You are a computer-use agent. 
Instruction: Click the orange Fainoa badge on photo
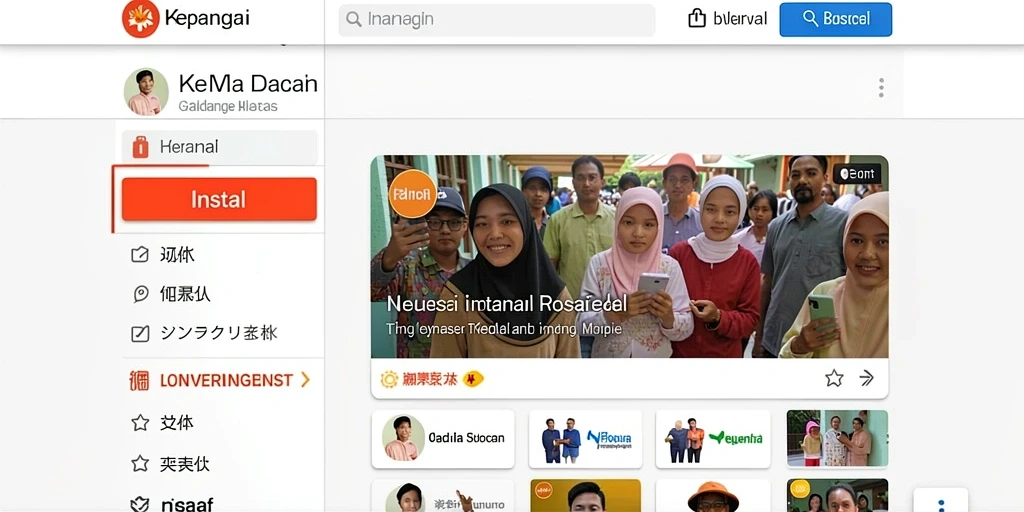(x=412, y=194)
